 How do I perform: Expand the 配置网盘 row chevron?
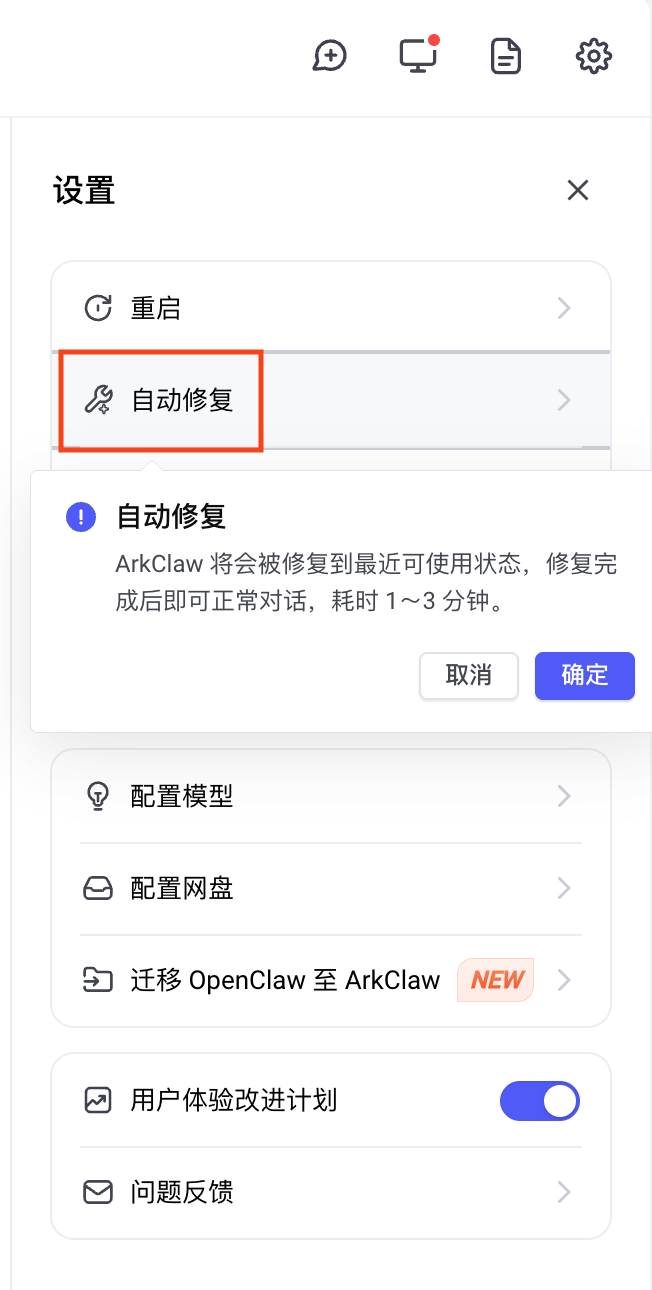click(564, 888)
